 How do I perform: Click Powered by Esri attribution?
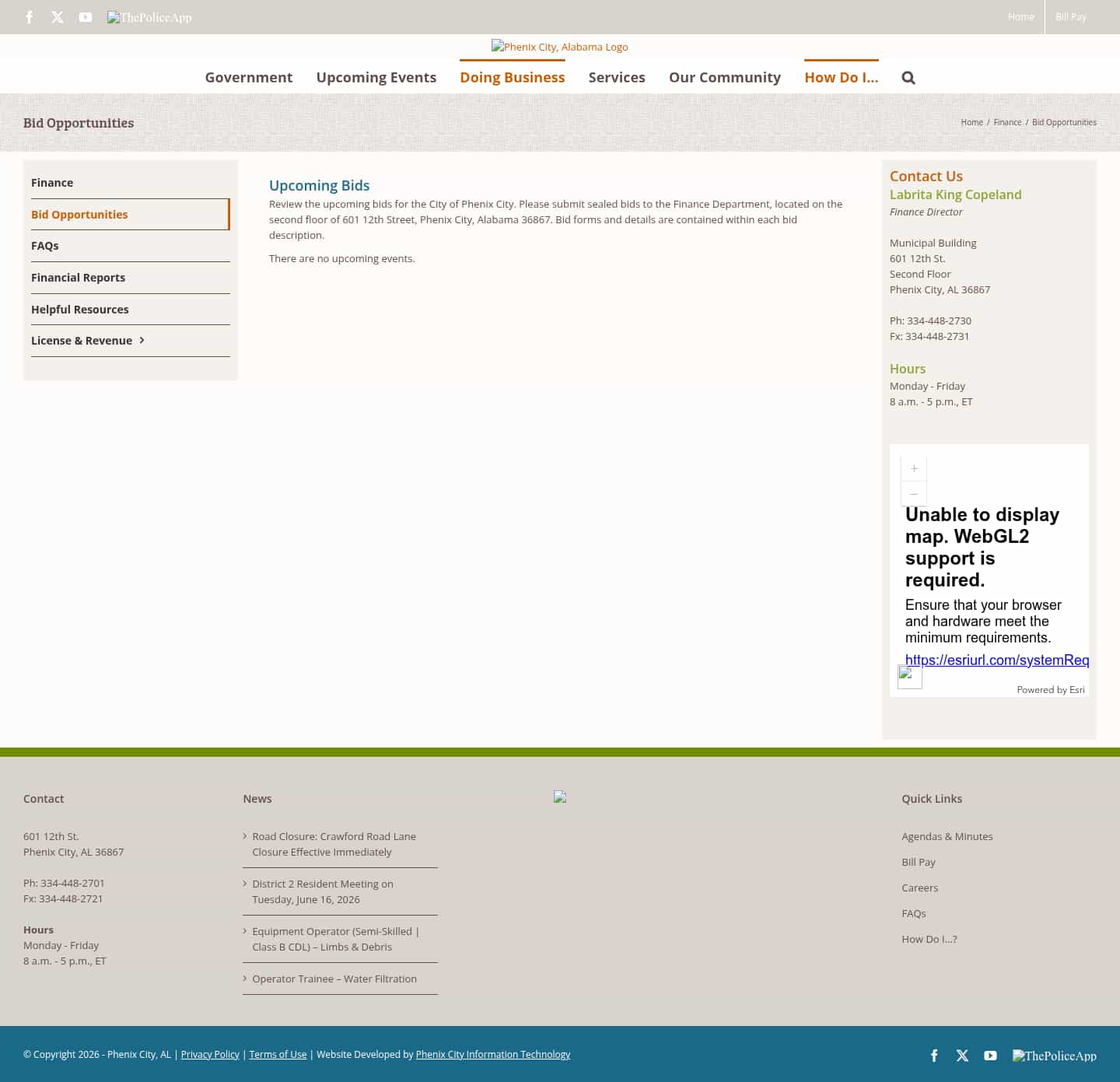[1051, 690]
